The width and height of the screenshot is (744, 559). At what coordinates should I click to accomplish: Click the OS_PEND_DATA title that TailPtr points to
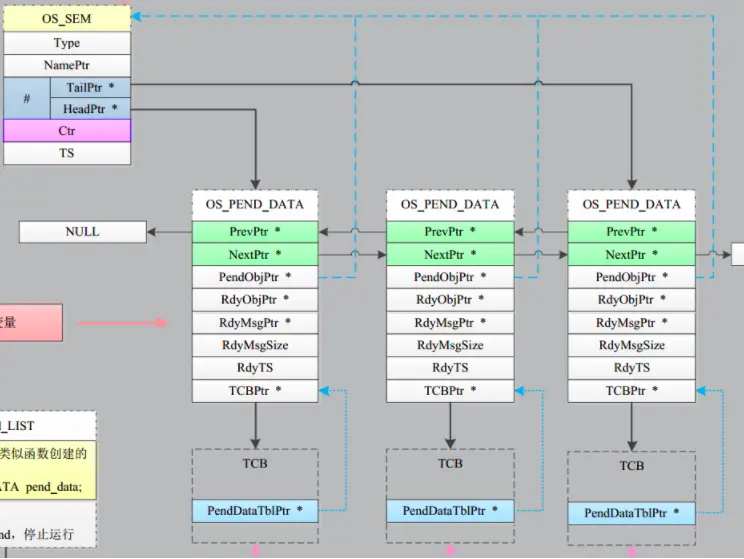(632, 205)
